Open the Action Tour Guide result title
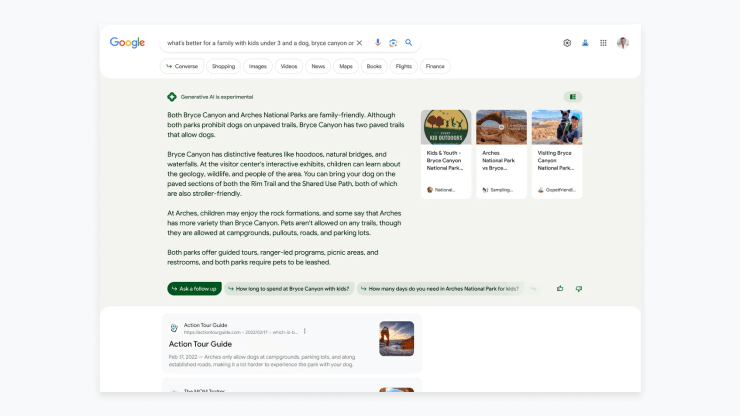The image size is (740, 416). (x=200, y=344)
